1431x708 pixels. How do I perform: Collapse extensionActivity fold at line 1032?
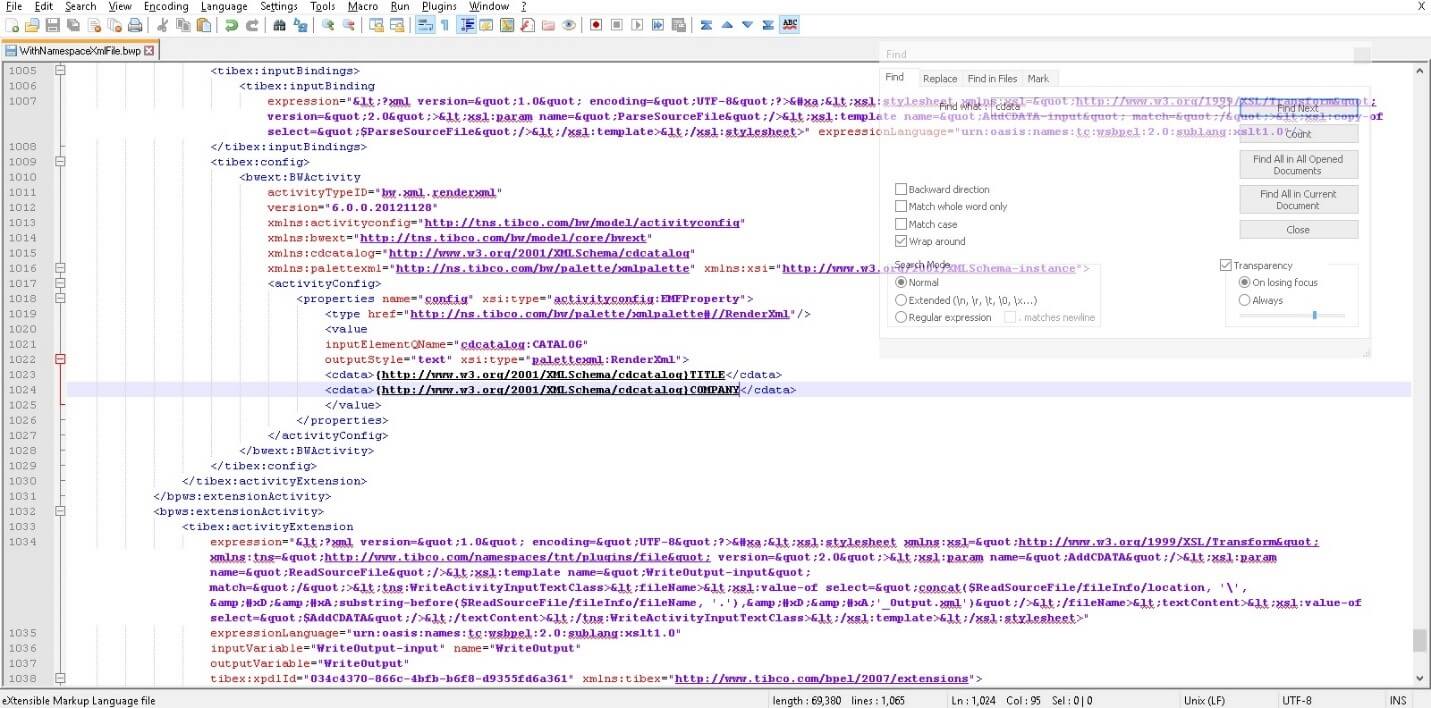coord(60,511)
